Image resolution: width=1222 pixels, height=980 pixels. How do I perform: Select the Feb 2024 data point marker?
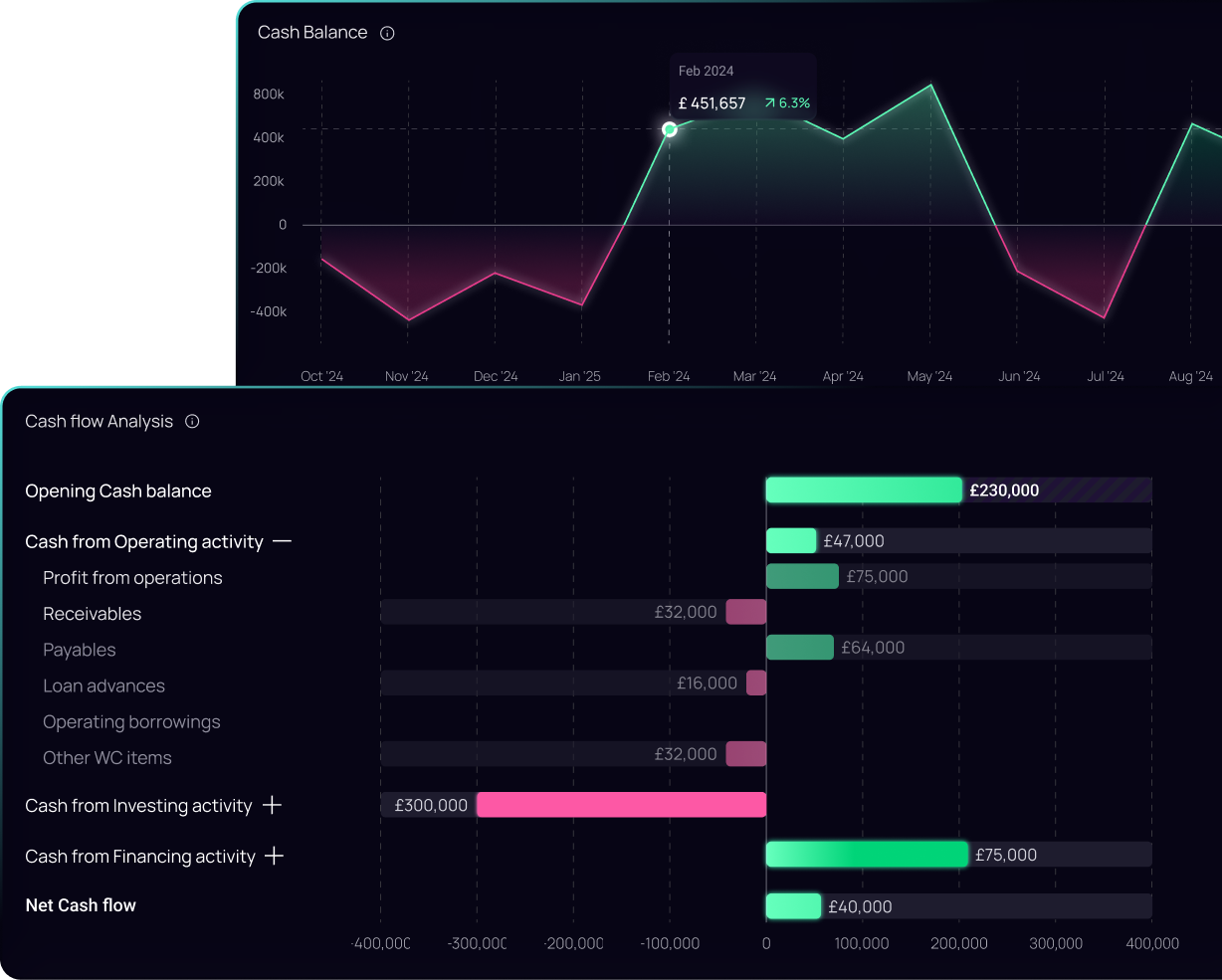(670, 129)
